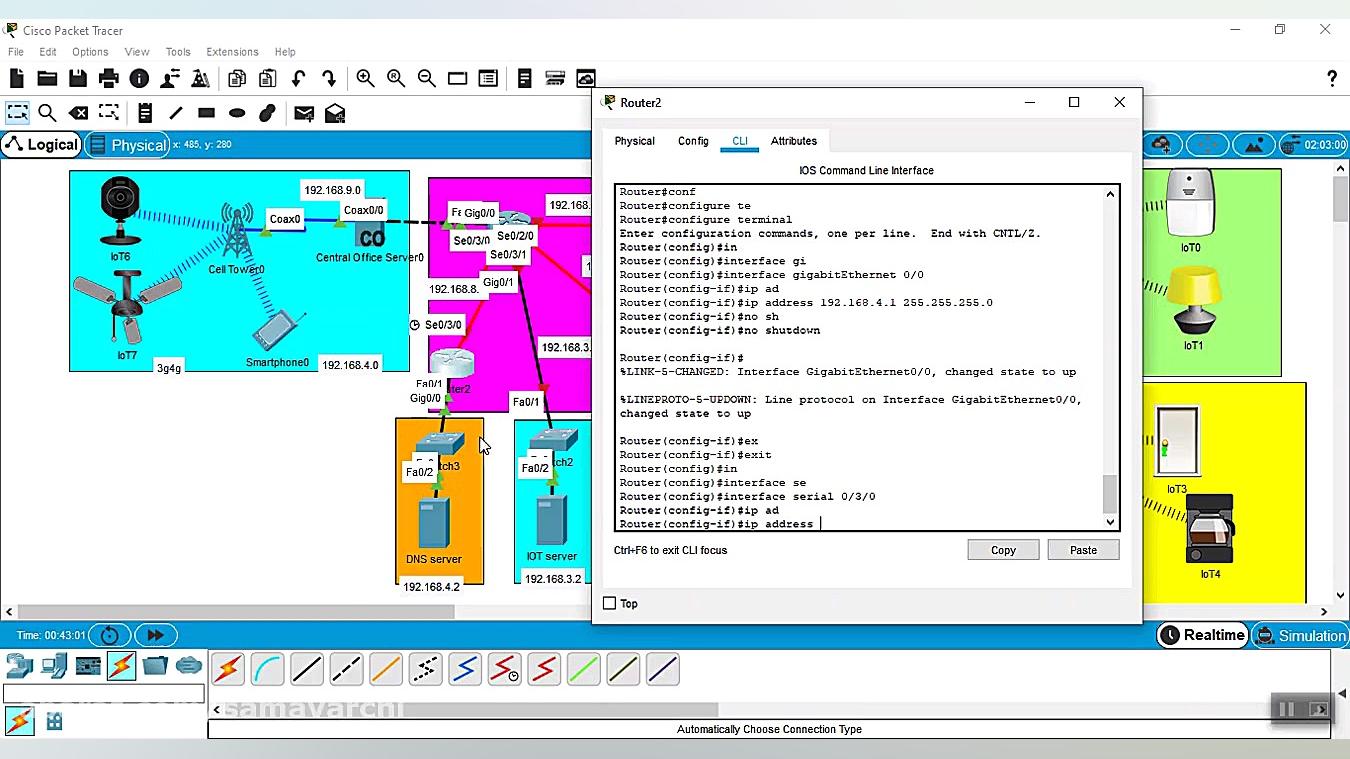1350x759 pixels.
Task: Click the Paste button in Router2 CLI
Action: pyautogui.click(x=1083, y=550)
